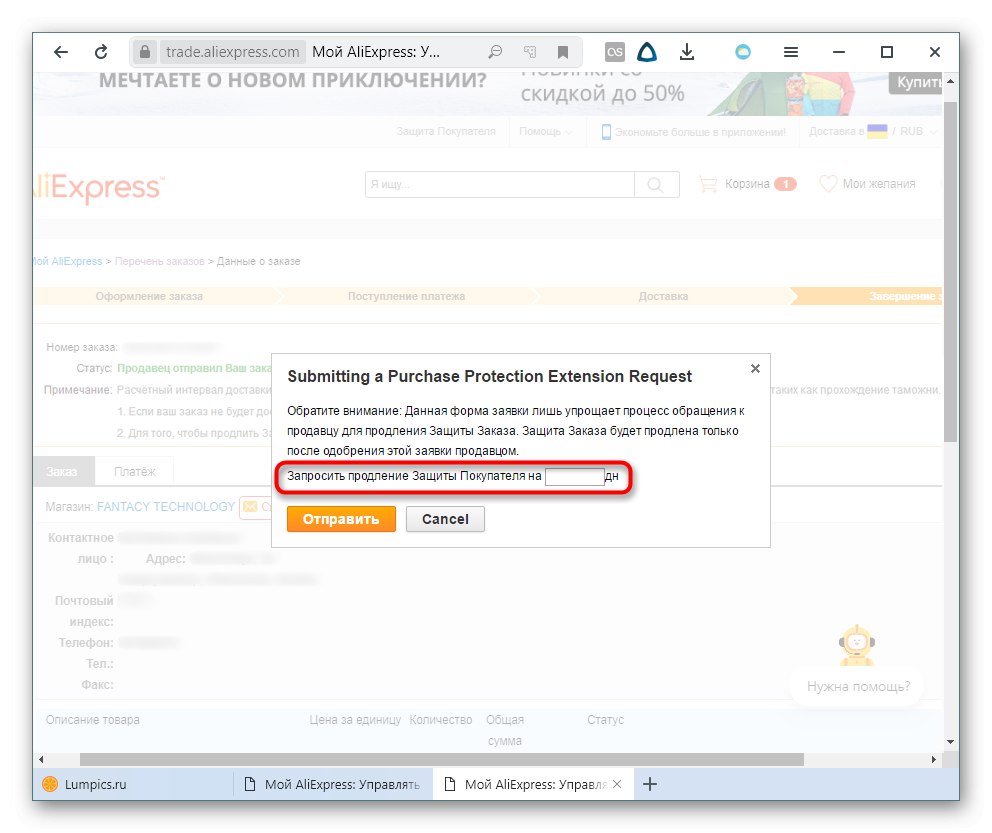
Task: Click the Отправить button
Action: pos(341,519)
